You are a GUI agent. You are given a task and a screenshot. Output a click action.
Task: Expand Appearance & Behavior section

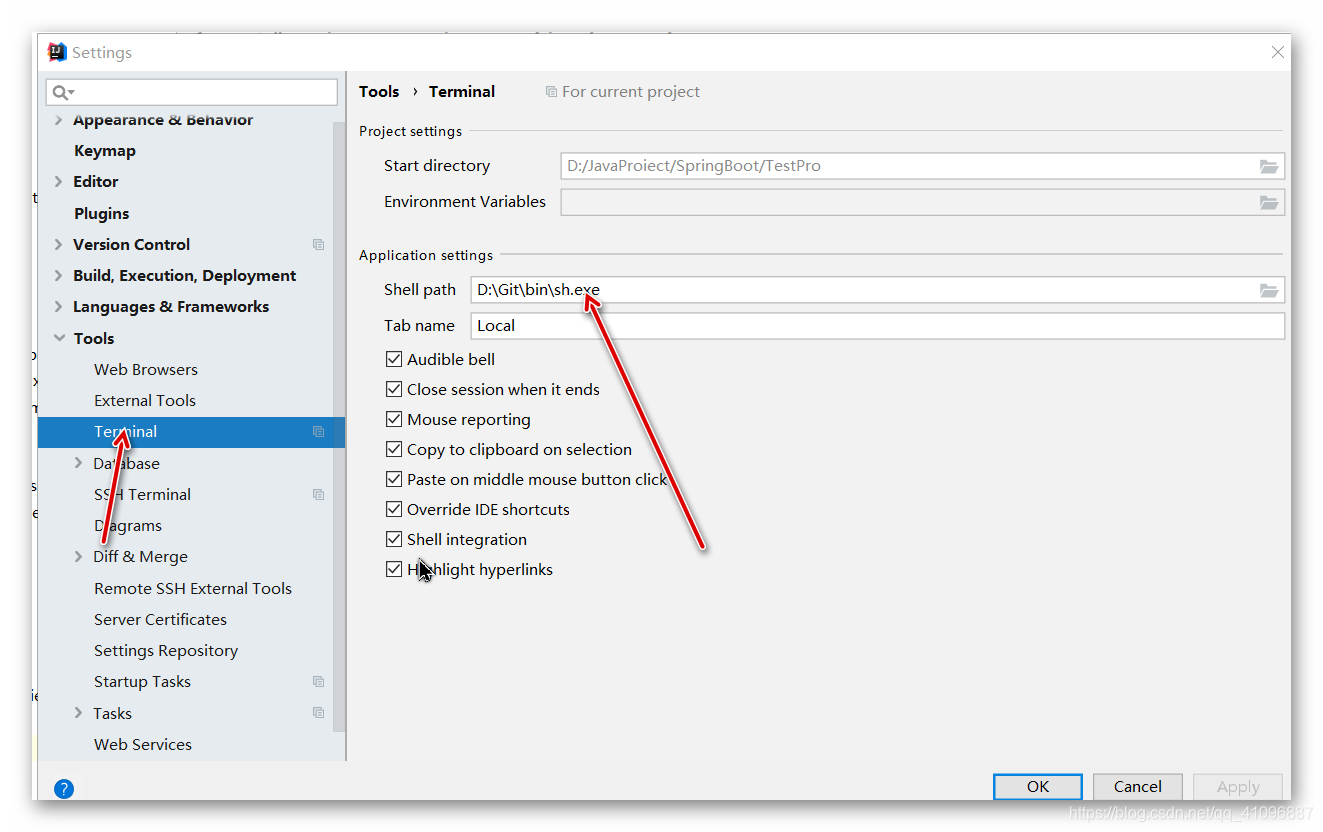coord(58,120)
